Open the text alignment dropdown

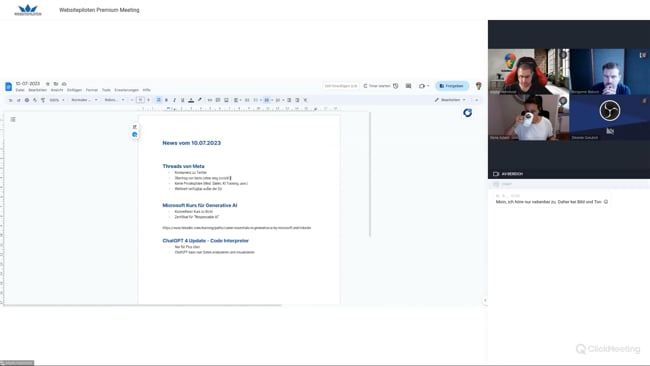(x=237, y=100)
